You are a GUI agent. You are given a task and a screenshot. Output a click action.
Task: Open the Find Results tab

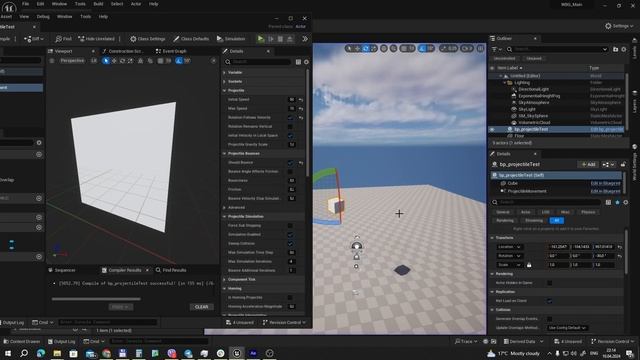pos(171,270)
